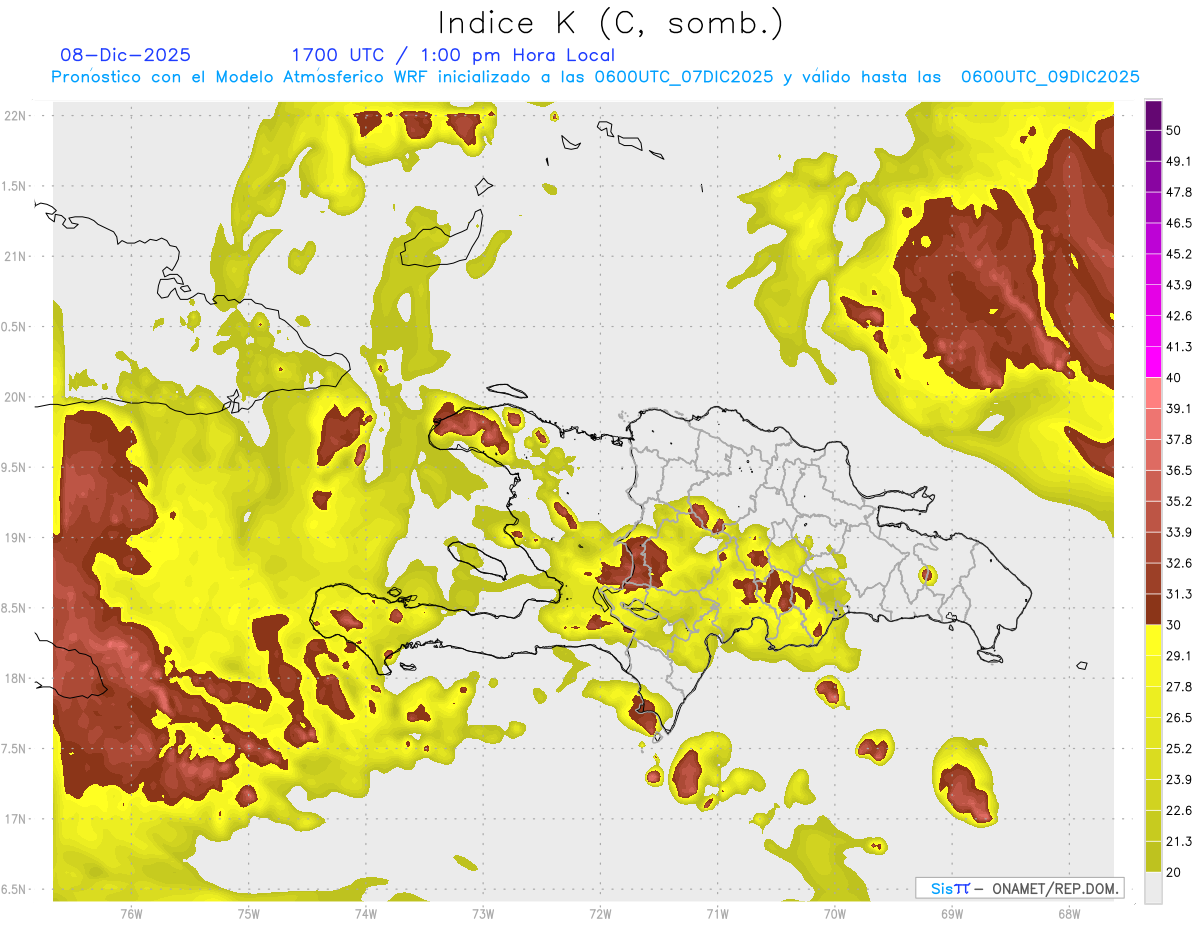Click the '71W' longitude label
The width and height of the screenshot is (1200, 927).
pos(717,914)
